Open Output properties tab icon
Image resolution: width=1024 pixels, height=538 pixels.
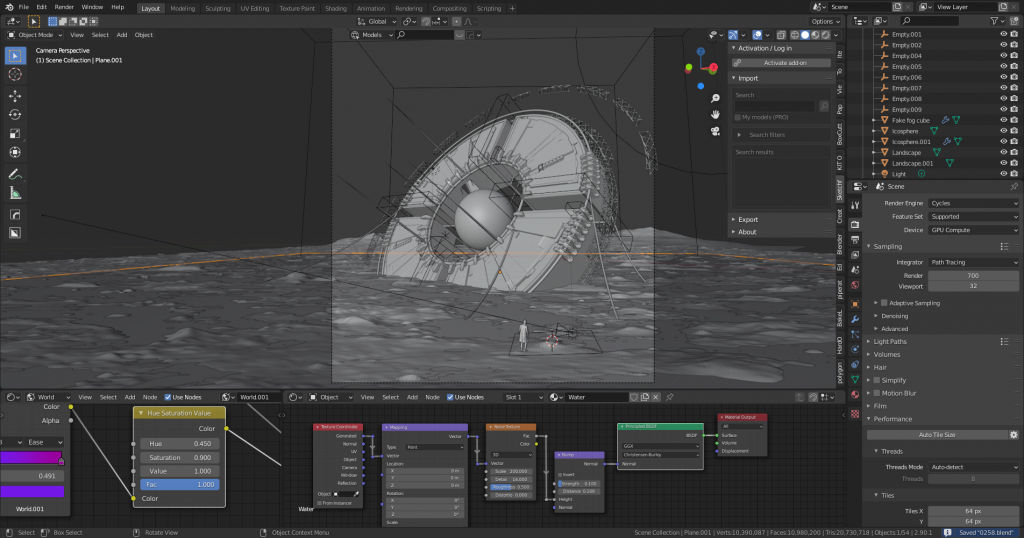[x=855, y=240]
